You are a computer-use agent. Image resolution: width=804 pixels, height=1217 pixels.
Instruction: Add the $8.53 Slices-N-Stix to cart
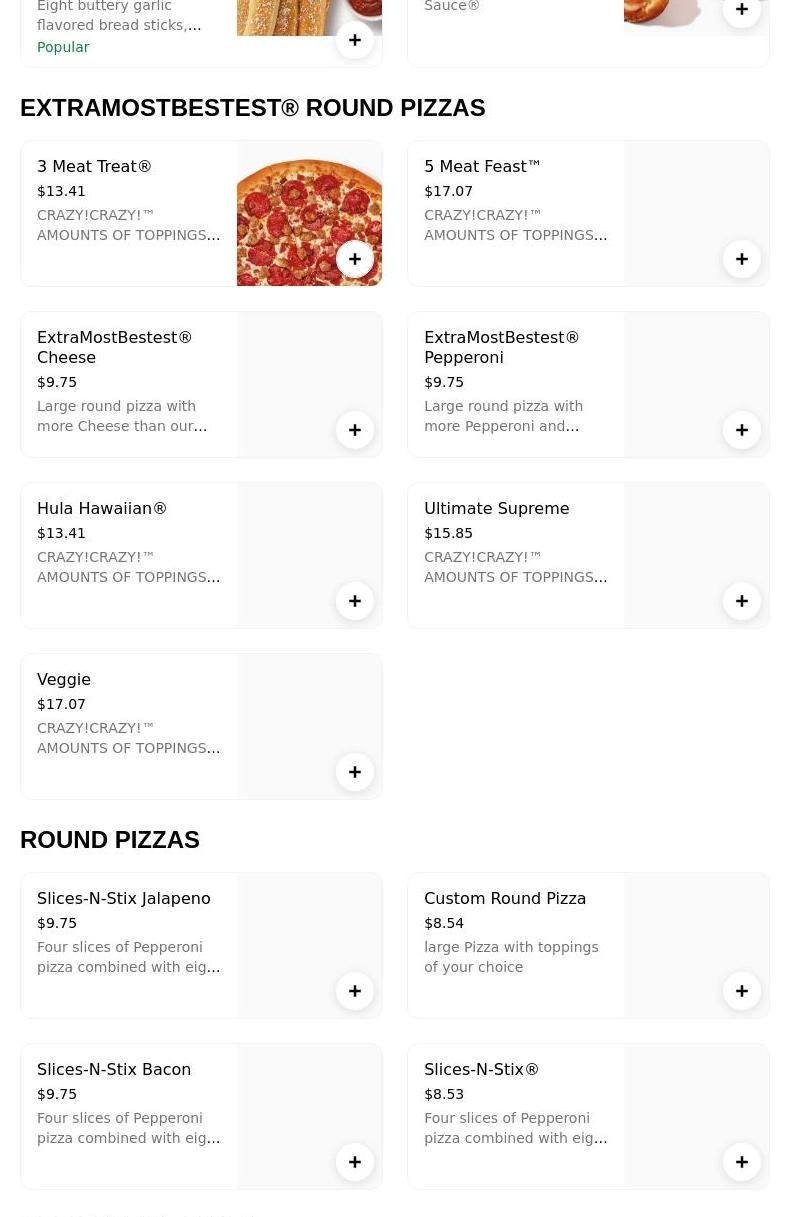(x=742, y=1162)
